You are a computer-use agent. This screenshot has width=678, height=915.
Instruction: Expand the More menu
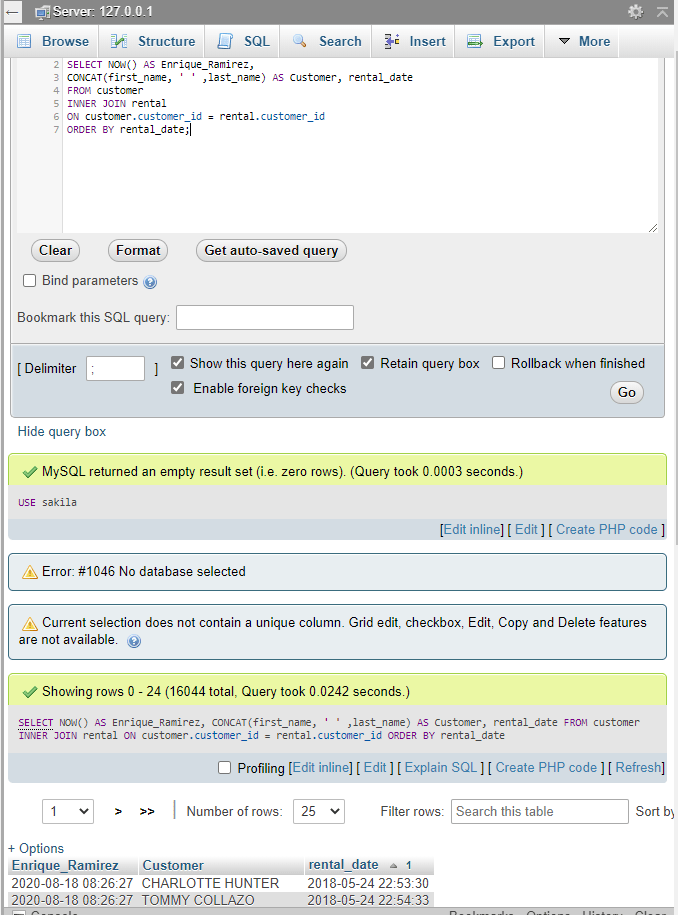583,41
